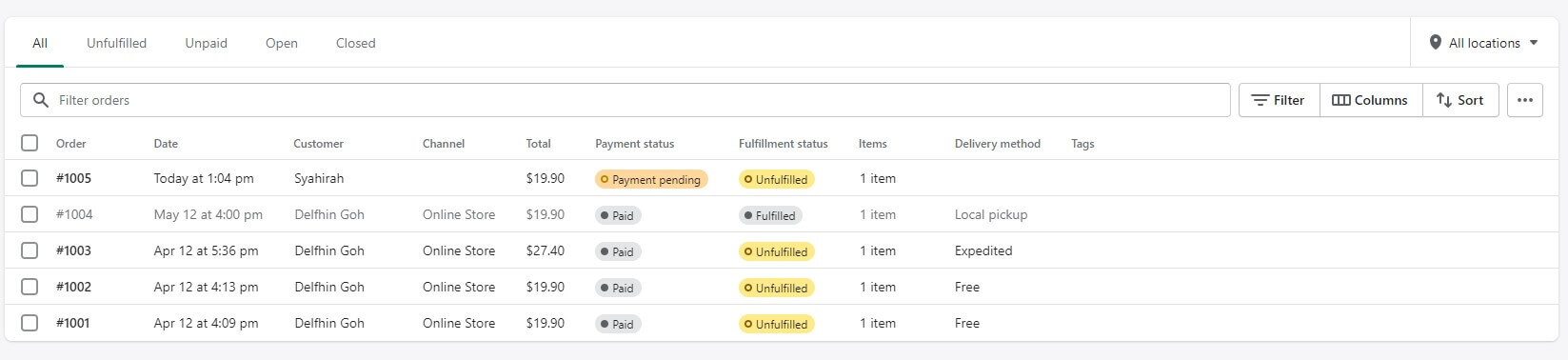Screen dimensions: 1568x360
Task: Click Free delivery on order #1002
Action: tap(967, 287)
